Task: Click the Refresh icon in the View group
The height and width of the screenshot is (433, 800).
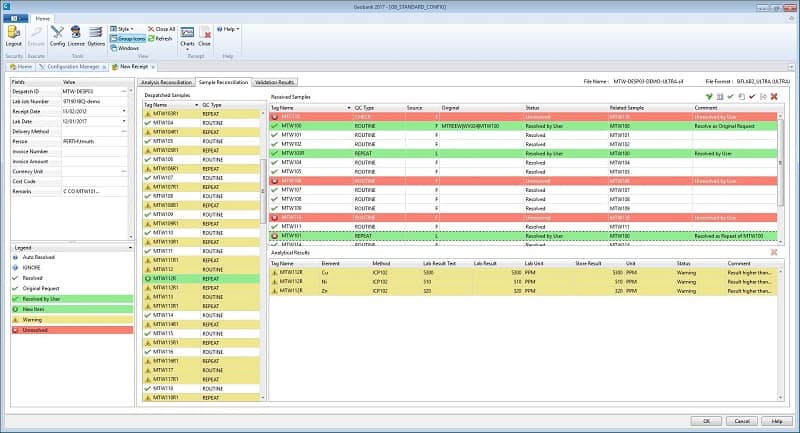Action: click(159, 39)
